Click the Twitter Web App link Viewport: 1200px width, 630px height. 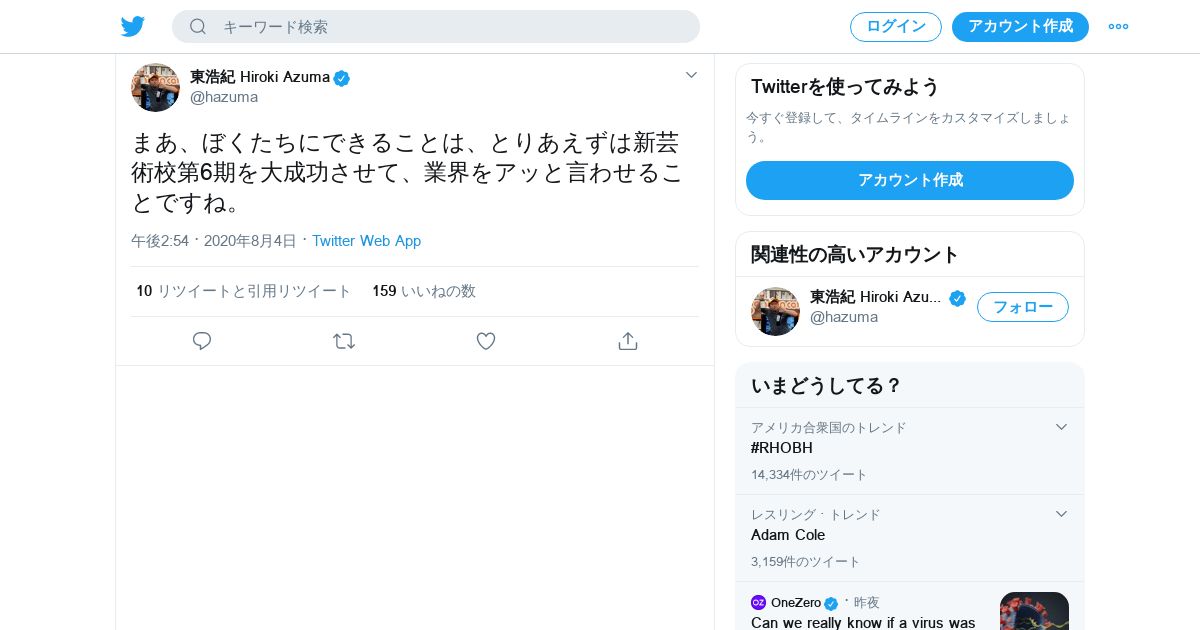click(x=366, y=241)
